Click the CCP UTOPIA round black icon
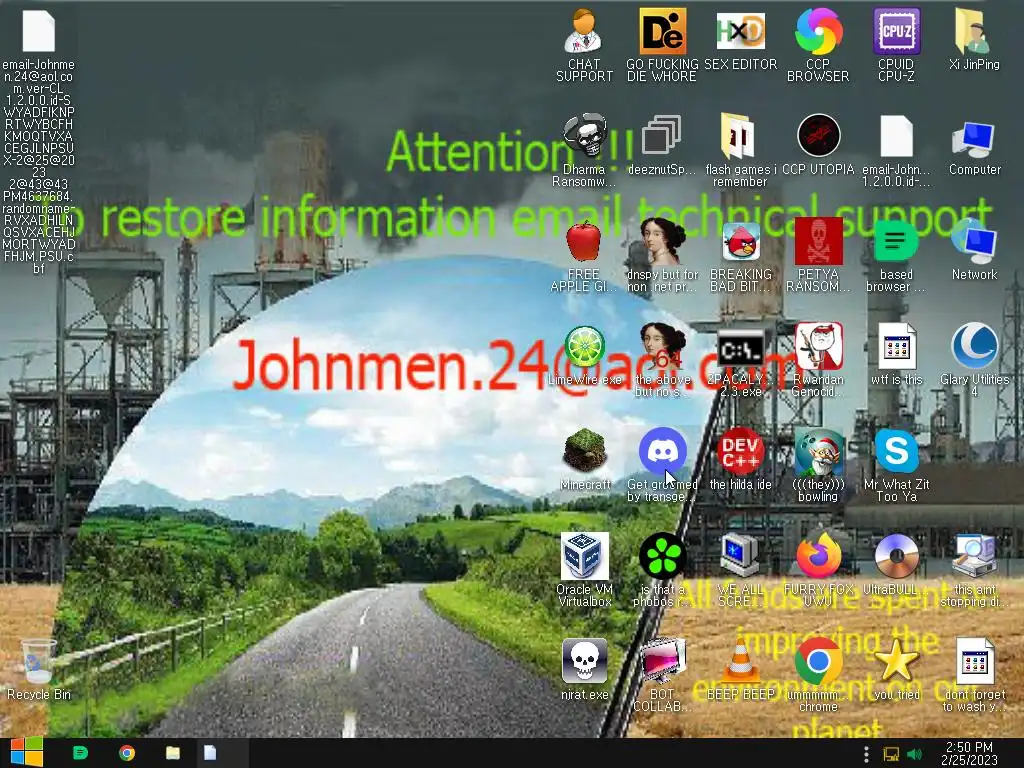This screenshot has width=1024, height=768. 818,146
